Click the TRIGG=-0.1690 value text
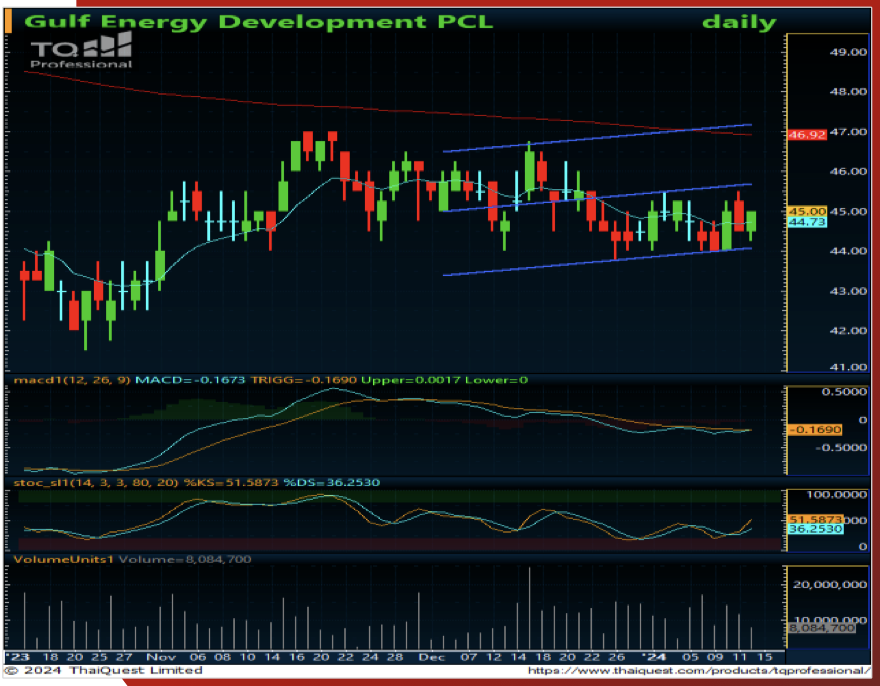This screenshot has width=880, height=686. point(303,380)
